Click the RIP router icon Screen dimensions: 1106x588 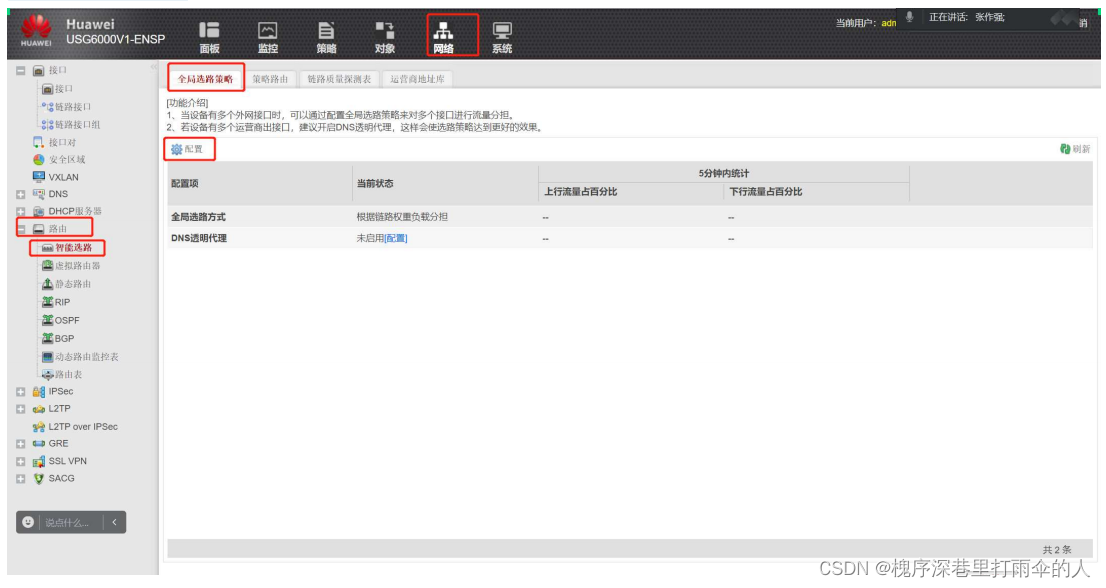click(47, 302)
